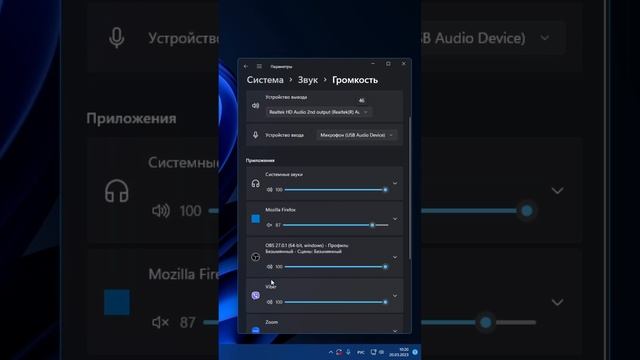
Task: Expand the OBS row chevron
Action: 395,257
